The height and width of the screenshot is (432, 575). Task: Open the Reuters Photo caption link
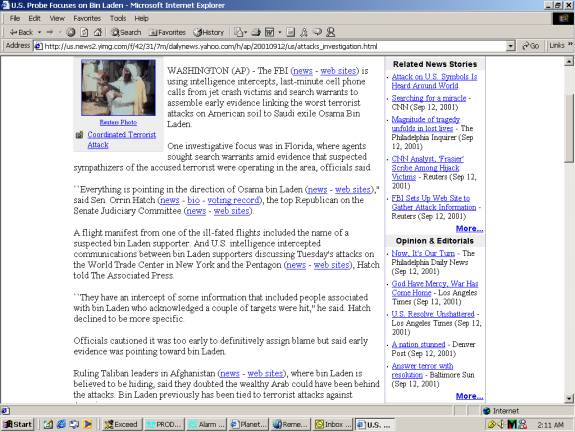[118, 122]
